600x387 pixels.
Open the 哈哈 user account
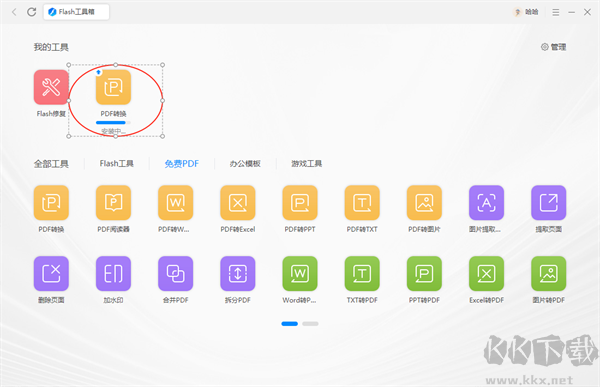point(526,12)
